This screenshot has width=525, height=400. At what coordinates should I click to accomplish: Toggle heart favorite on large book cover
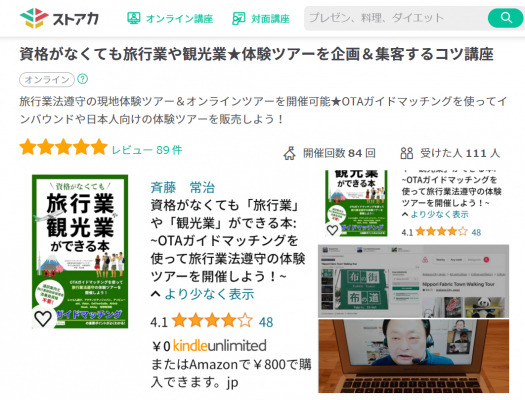[43, 318]
